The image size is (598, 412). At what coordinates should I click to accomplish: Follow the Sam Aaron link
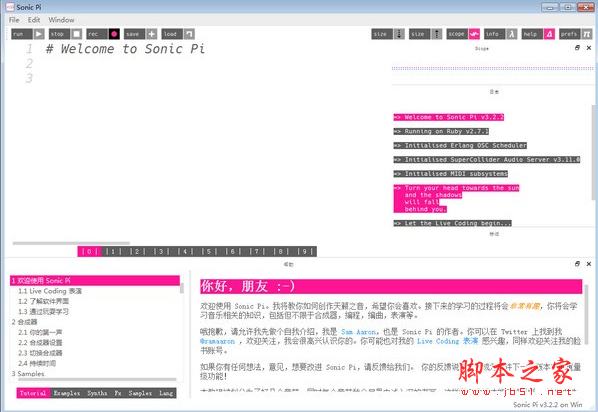(x=358, y=332)
